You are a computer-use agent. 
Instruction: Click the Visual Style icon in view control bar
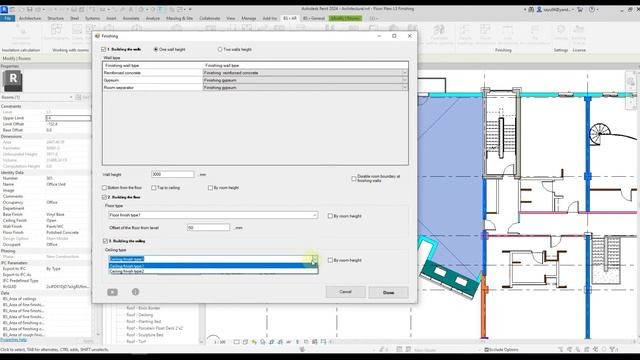(245, 342)
